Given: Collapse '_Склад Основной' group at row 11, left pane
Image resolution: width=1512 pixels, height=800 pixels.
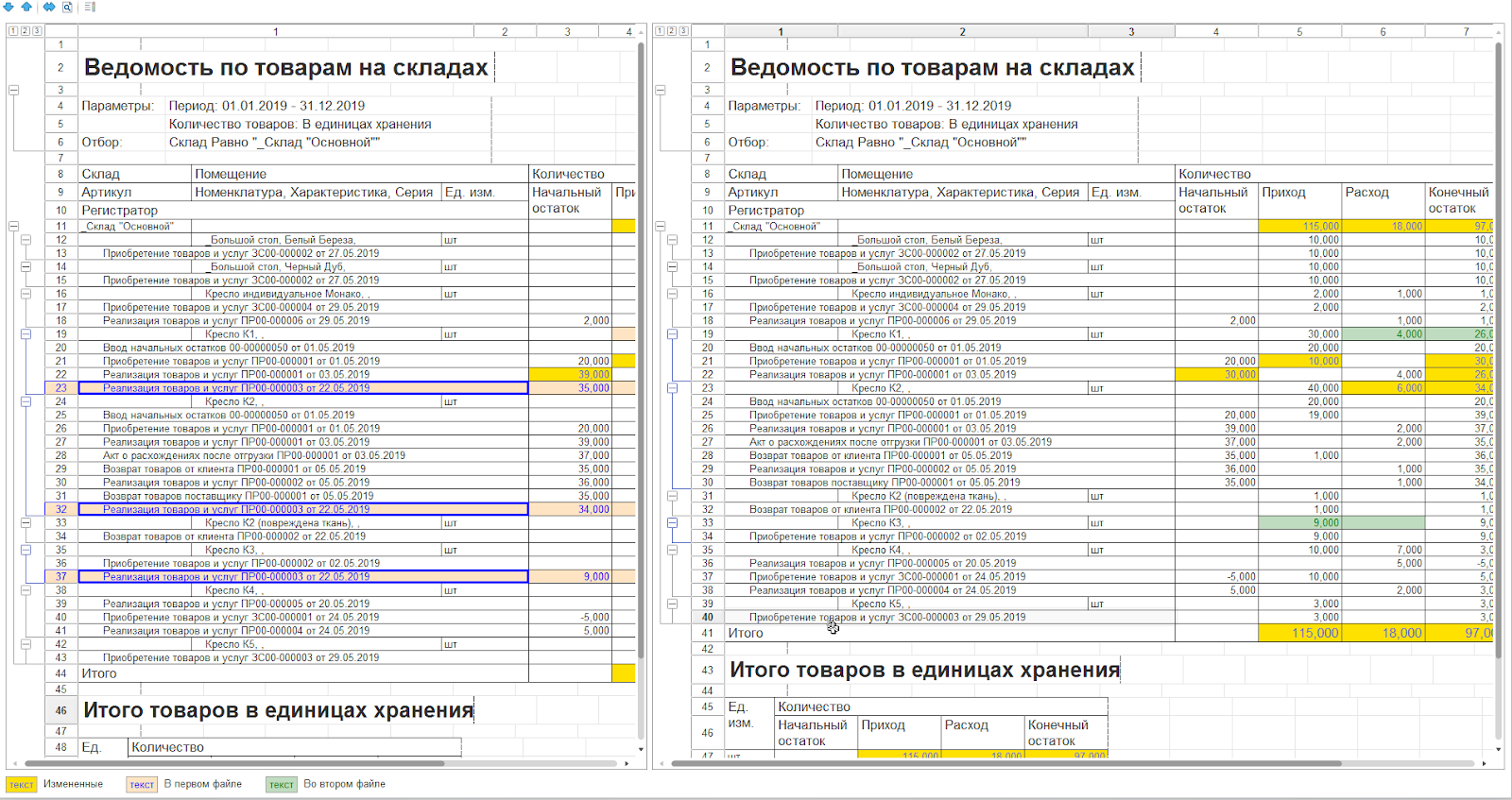Looking at the screenshot, I should (13, 227).
